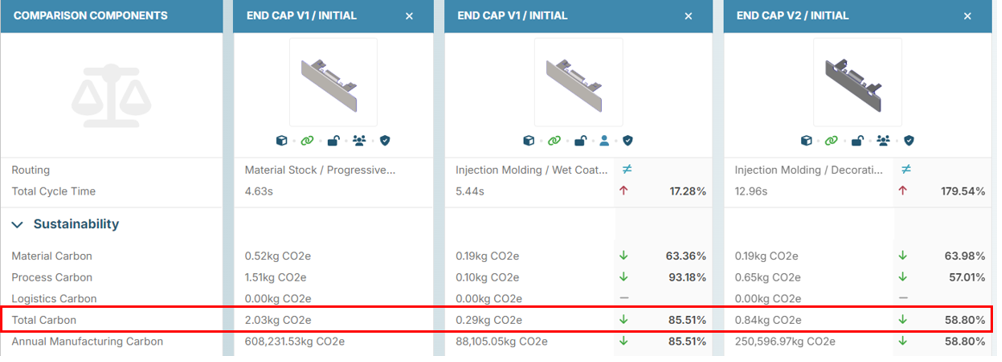Screen dimensions: 1002x362
Task: Click the unlocked padlock icon in End Cap V2 column
Action: pos(857,141)
